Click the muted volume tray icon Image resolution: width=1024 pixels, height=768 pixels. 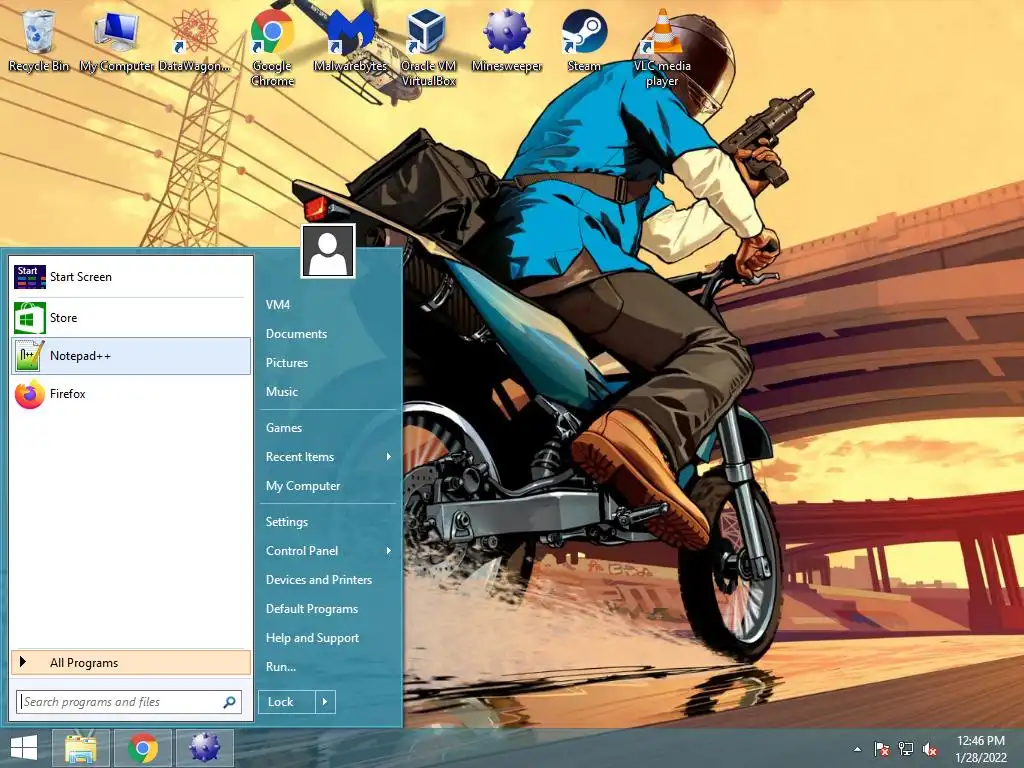[x=930, y=749]
